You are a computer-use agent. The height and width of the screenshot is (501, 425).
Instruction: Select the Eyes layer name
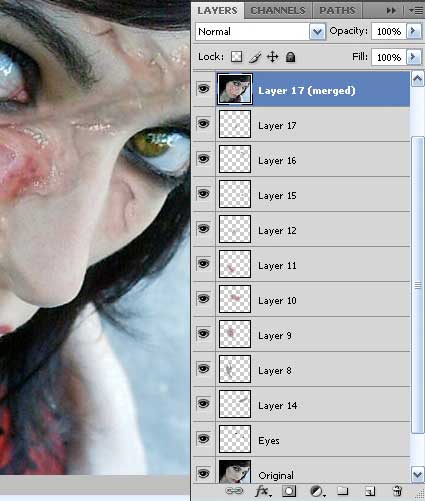point(269,441)
